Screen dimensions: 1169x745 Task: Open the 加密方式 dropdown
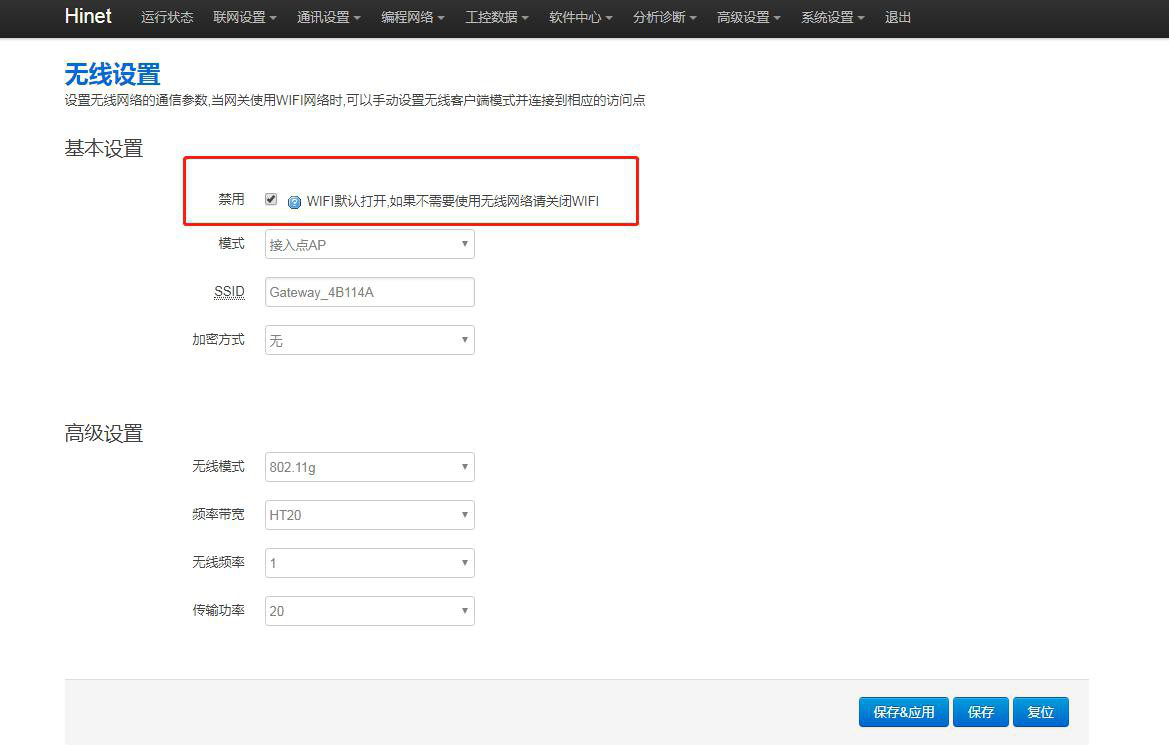pos(369,340)
